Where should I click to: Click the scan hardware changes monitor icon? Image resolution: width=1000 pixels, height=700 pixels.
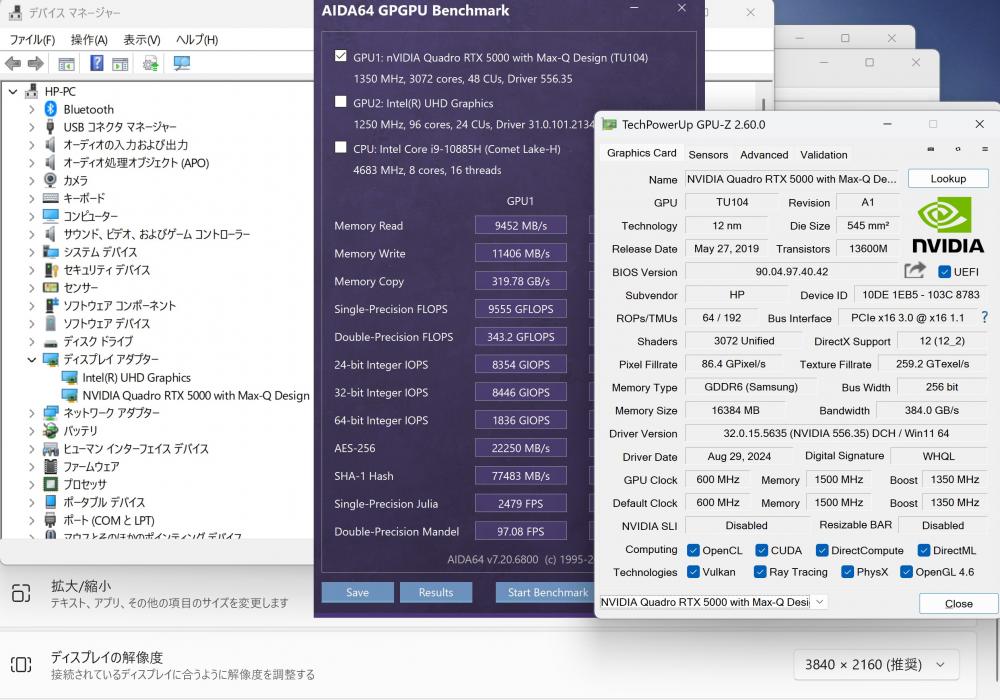(x=182, y=63)
